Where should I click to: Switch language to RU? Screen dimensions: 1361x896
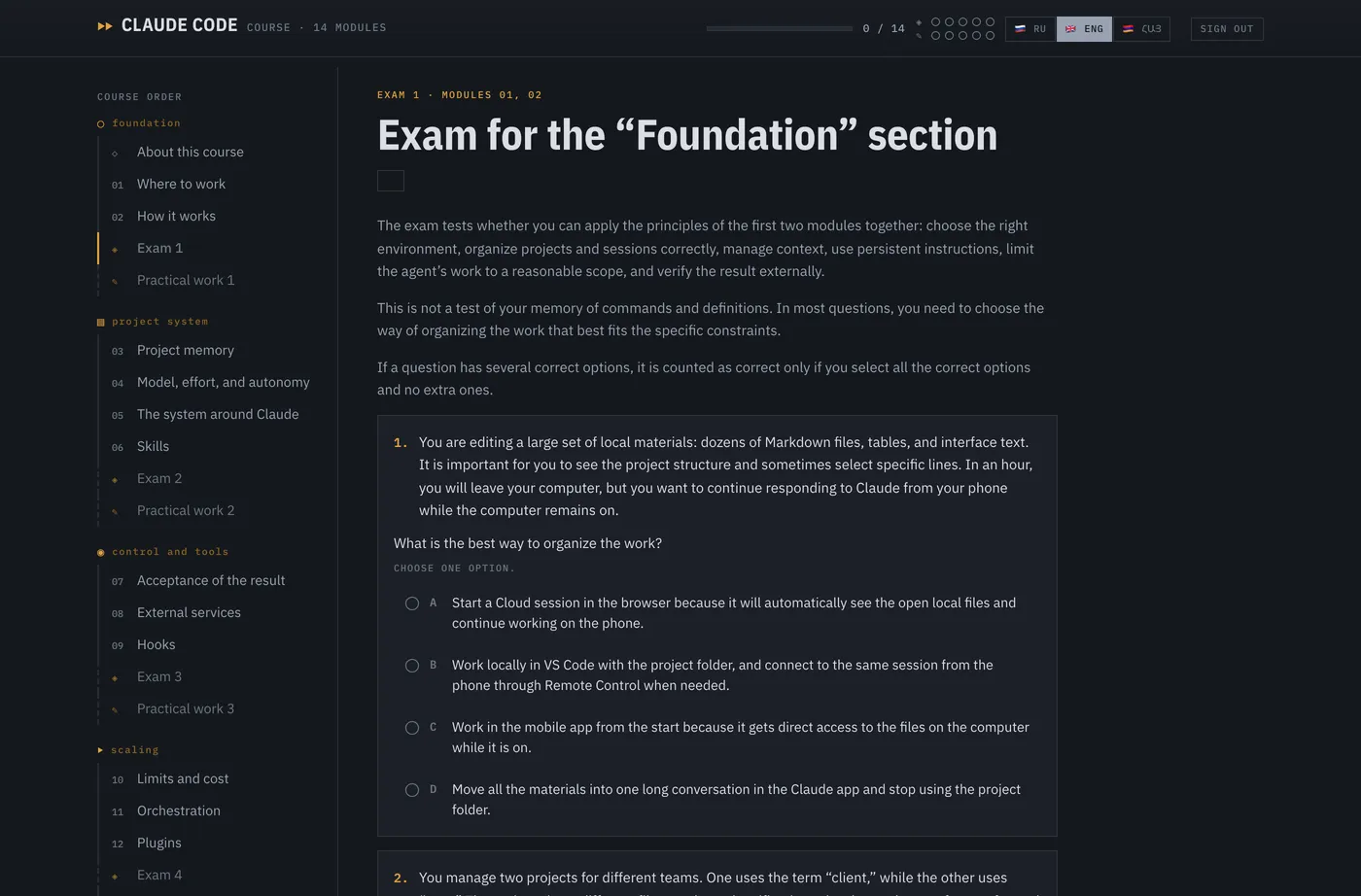click(1030, 29)
